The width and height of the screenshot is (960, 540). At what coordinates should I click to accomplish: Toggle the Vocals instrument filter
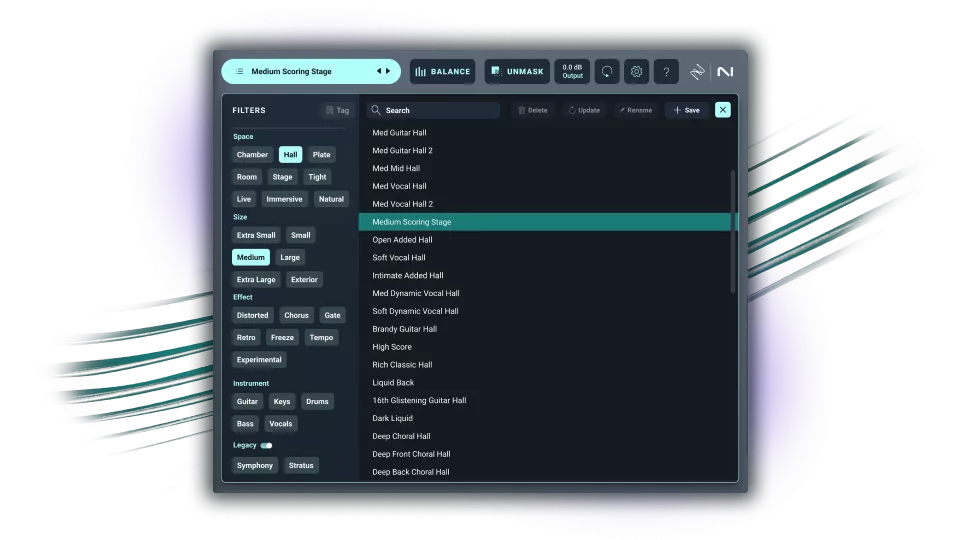coord(280,424)
